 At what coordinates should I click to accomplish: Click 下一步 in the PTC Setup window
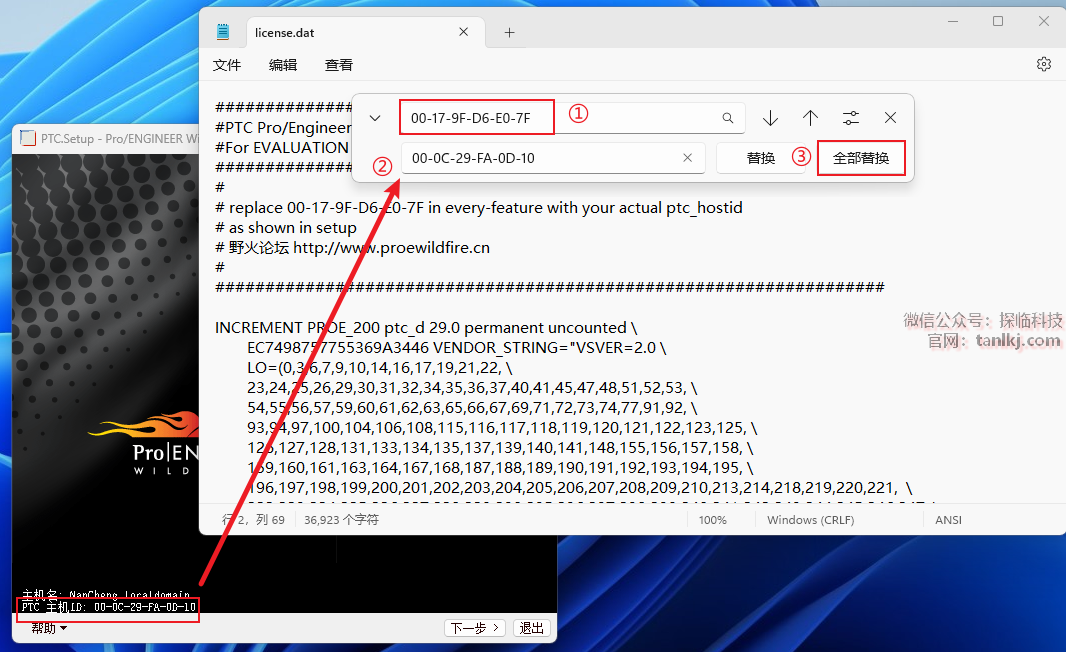click(475, 628)
